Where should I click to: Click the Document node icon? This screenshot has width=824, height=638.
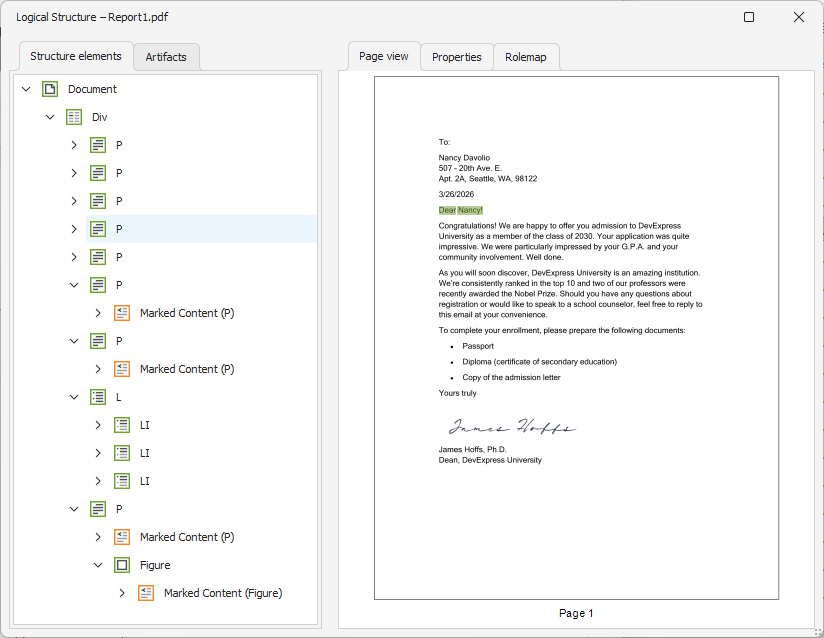[50, 89]
